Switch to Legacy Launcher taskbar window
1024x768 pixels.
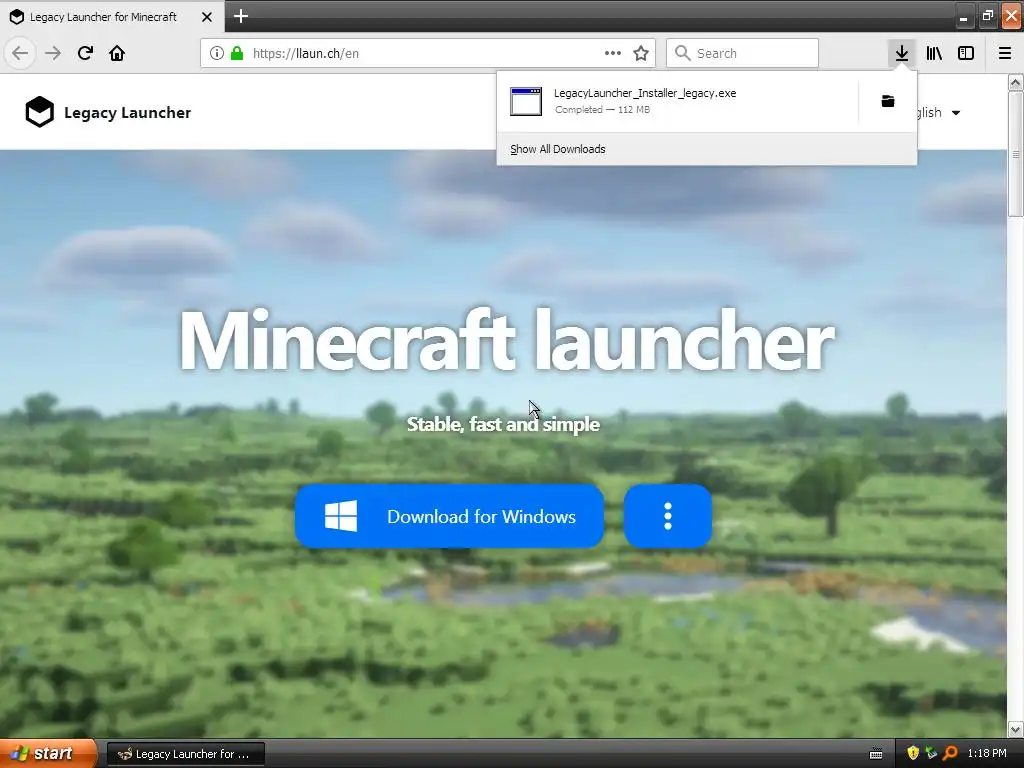tap(185, 754)
